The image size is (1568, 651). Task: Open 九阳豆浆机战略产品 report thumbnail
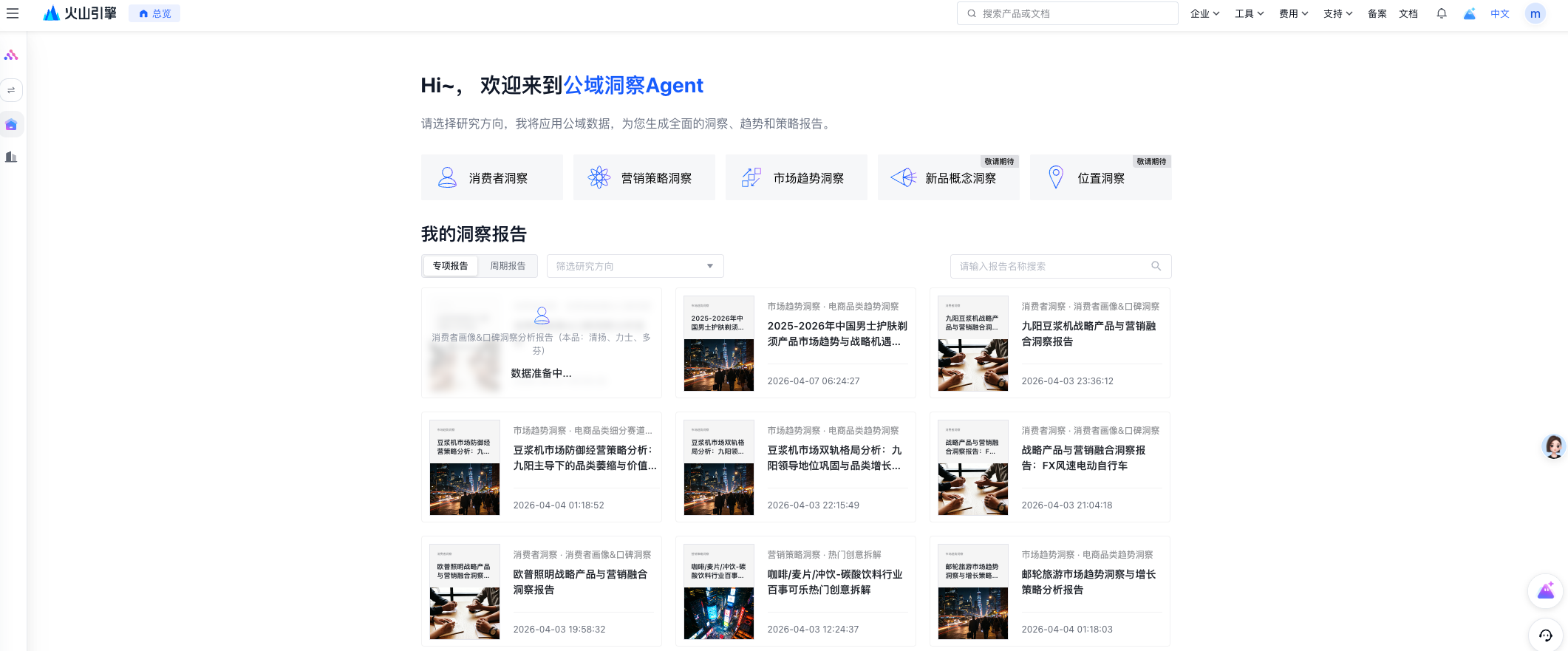click(x=972, y=344)
